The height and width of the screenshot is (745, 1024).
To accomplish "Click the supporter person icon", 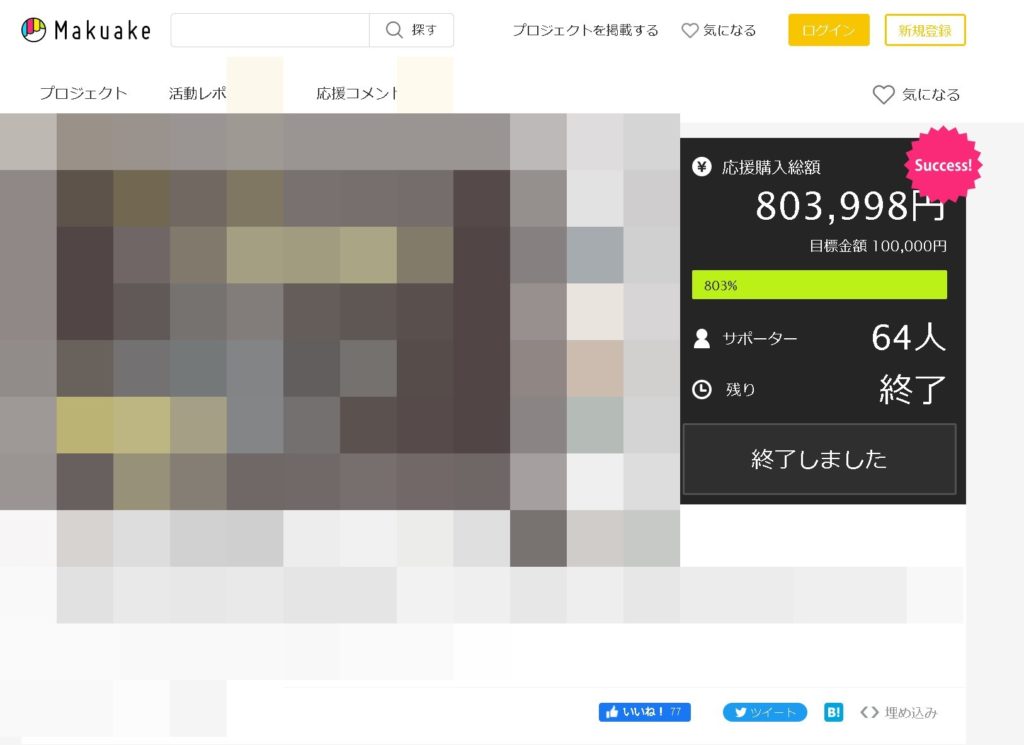I will [x=702, y=338].
